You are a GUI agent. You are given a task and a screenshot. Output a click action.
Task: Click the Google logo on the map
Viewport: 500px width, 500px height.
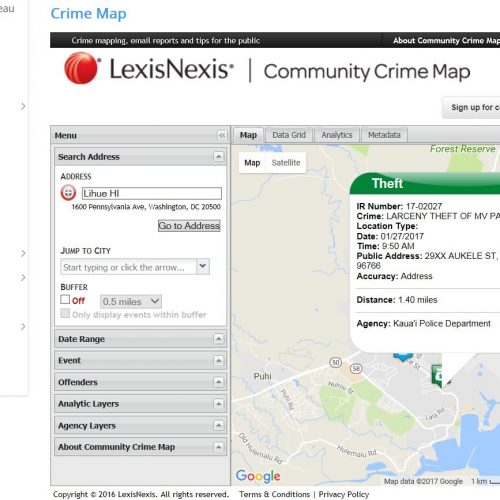(258, 476)
